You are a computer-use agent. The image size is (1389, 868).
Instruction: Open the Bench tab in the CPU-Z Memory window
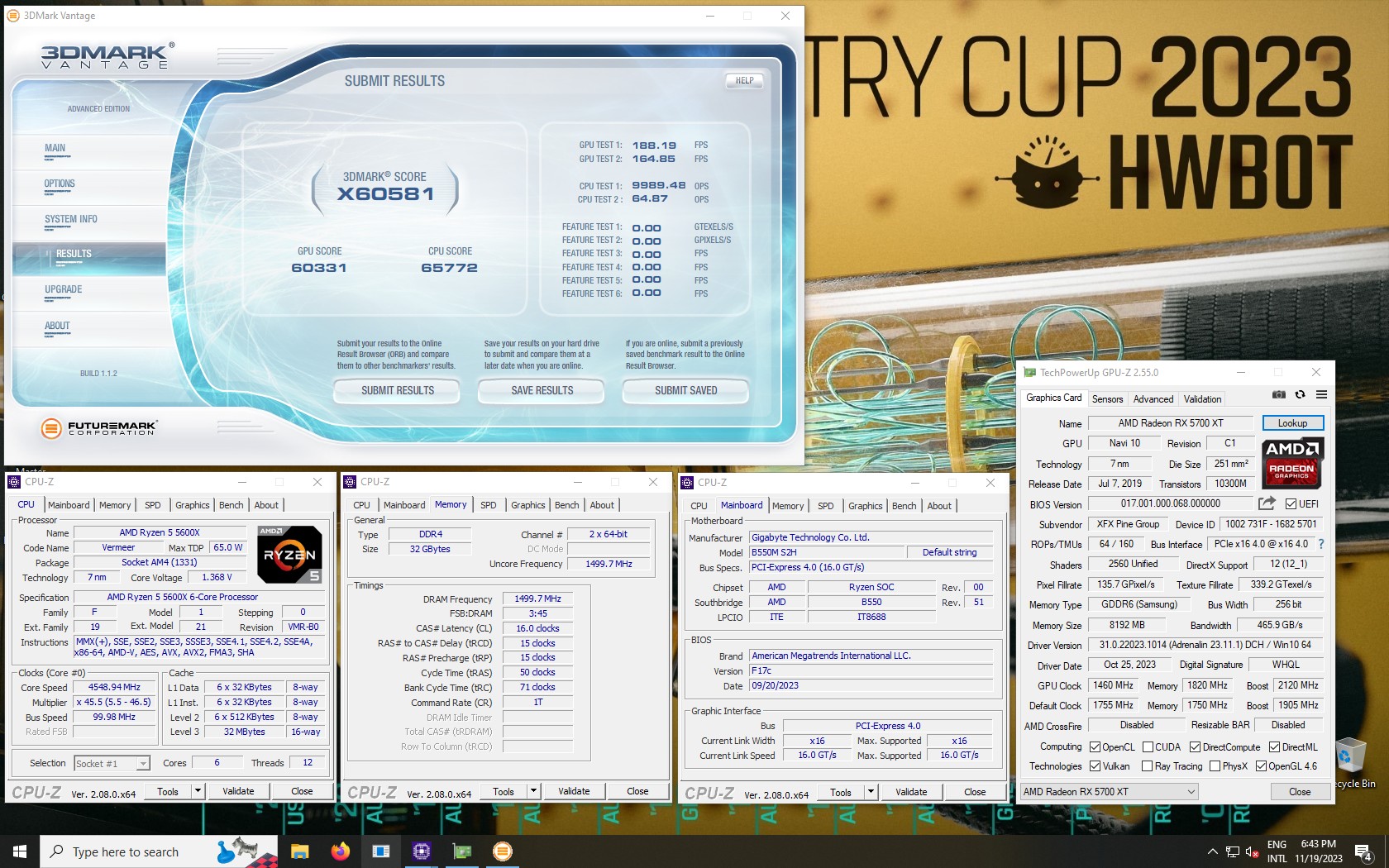566,504
